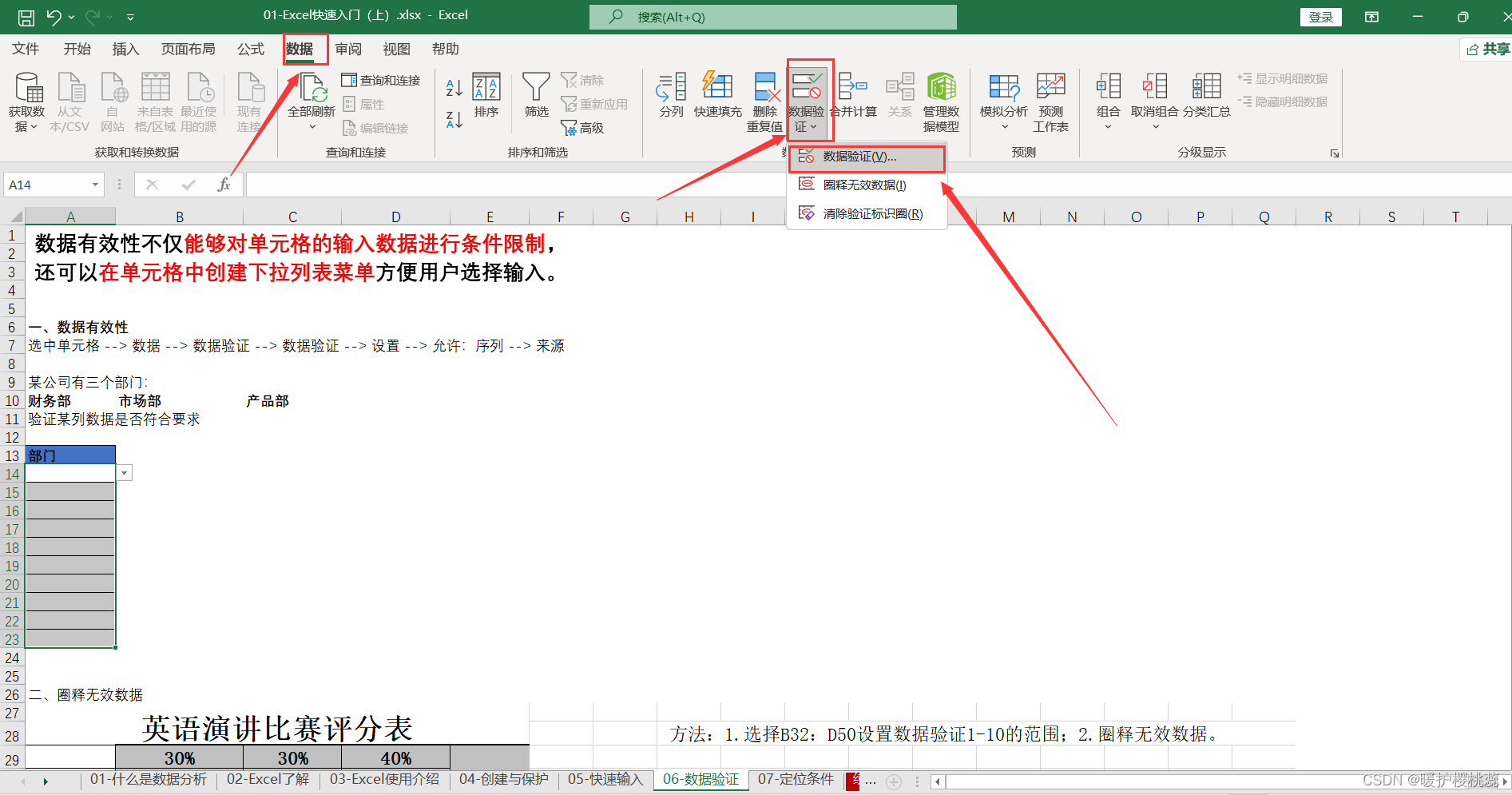Switch to the Formulas (公式) tab
The image size is (1512, 795).
pos(251,50)
